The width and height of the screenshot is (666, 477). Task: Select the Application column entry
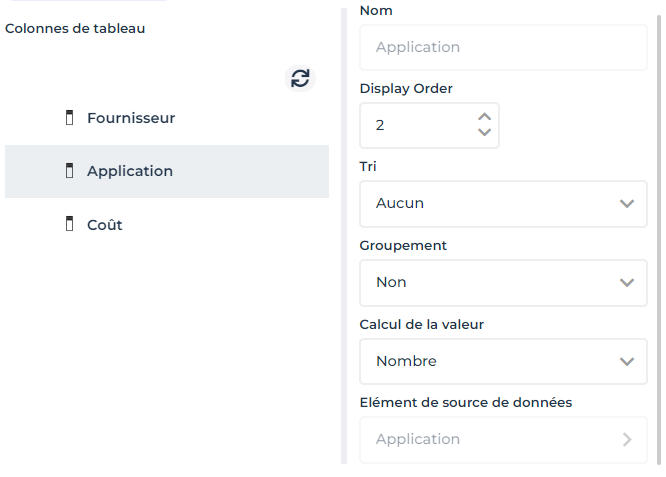click(x=130, y=171)
